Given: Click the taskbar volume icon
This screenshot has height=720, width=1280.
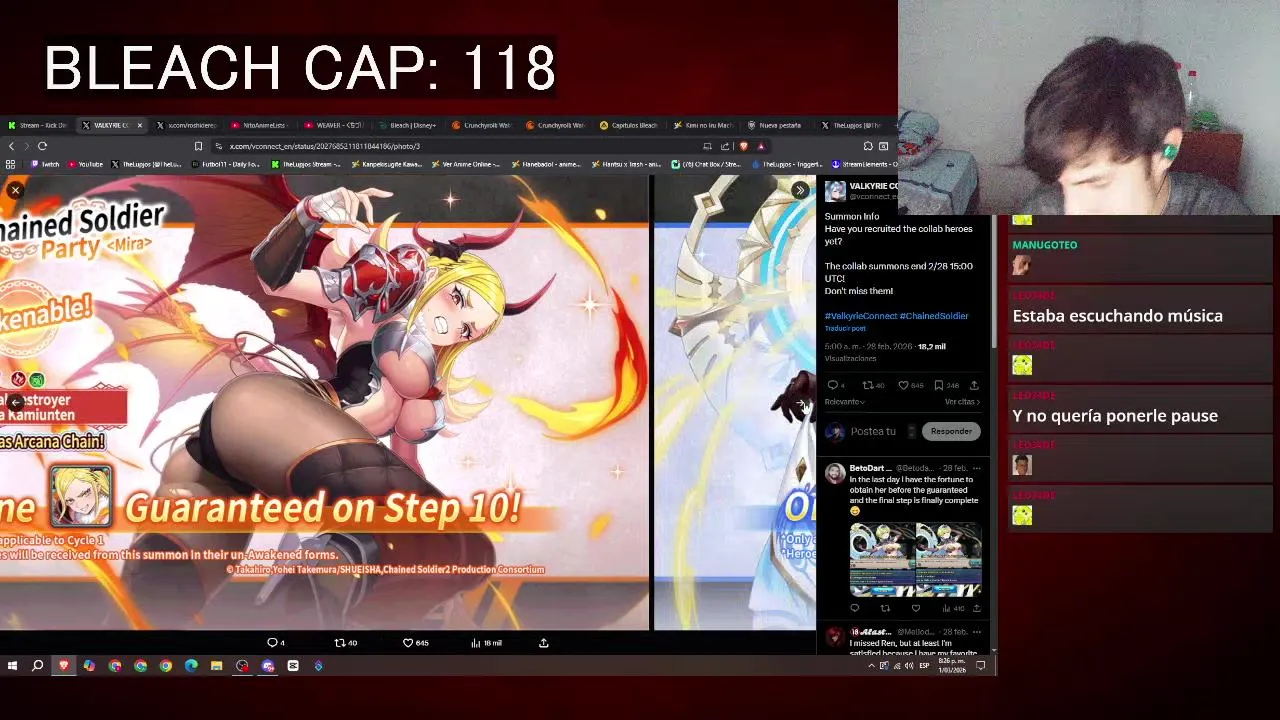Looking at the screenshot, I should click(908, 666).
